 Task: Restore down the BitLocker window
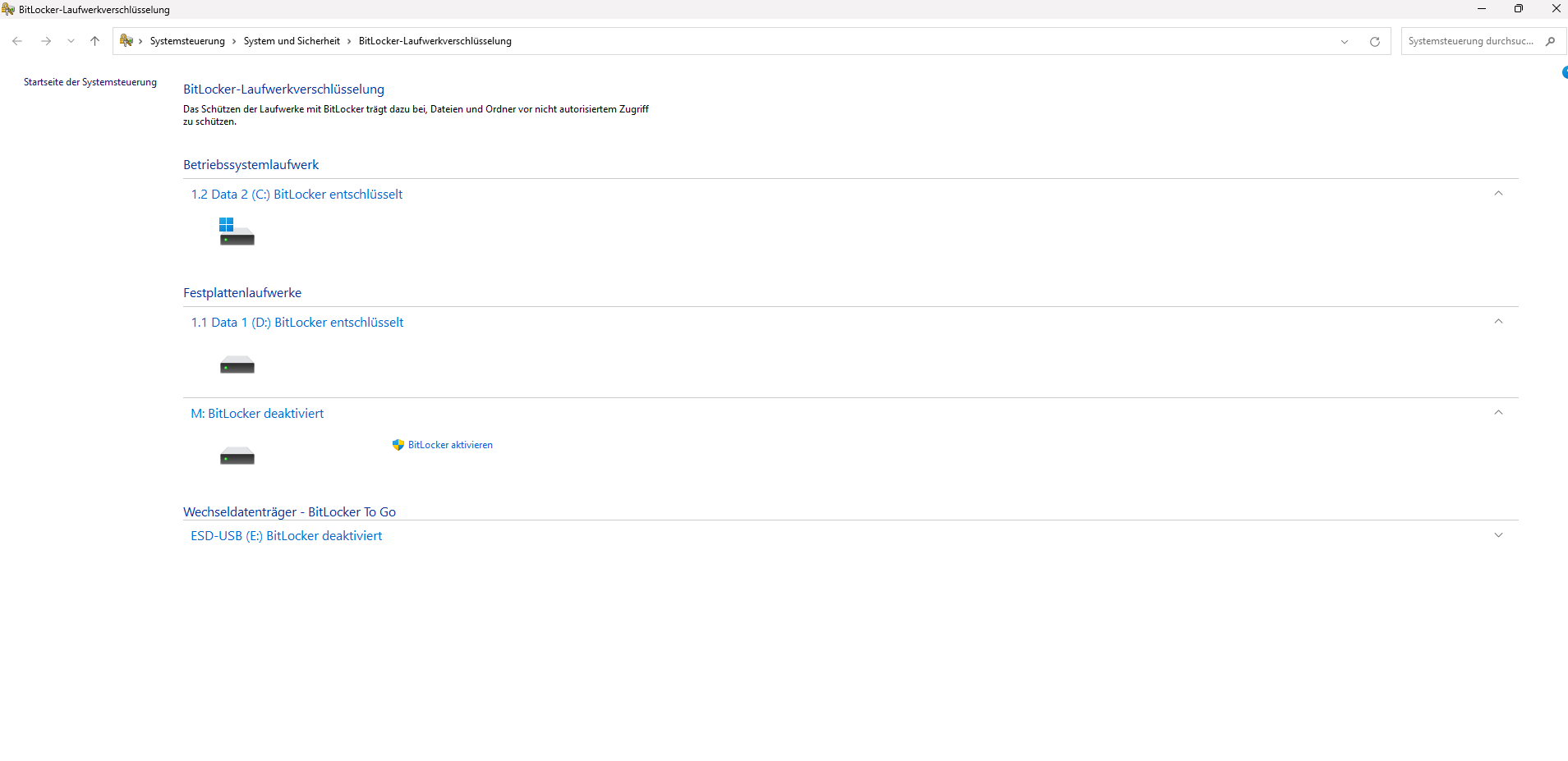(x=1519, y=9)
